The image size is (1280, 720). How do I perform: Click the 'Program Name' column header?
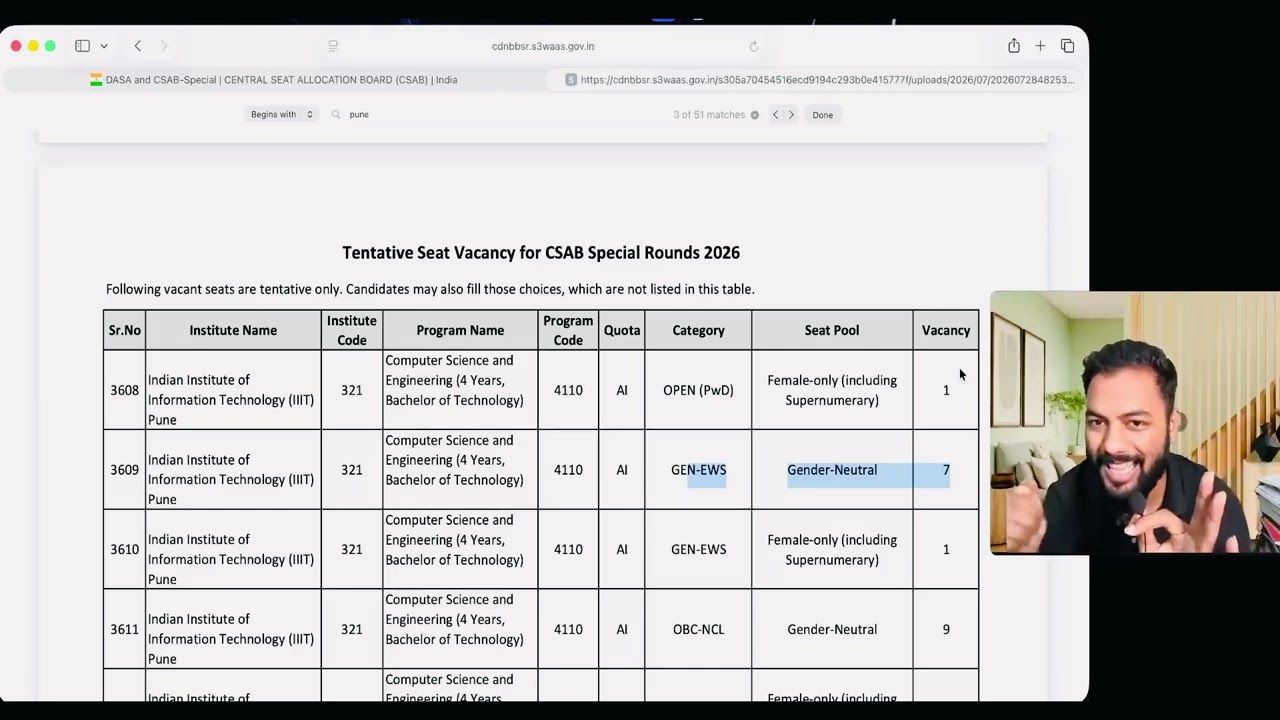click(460, 330)
